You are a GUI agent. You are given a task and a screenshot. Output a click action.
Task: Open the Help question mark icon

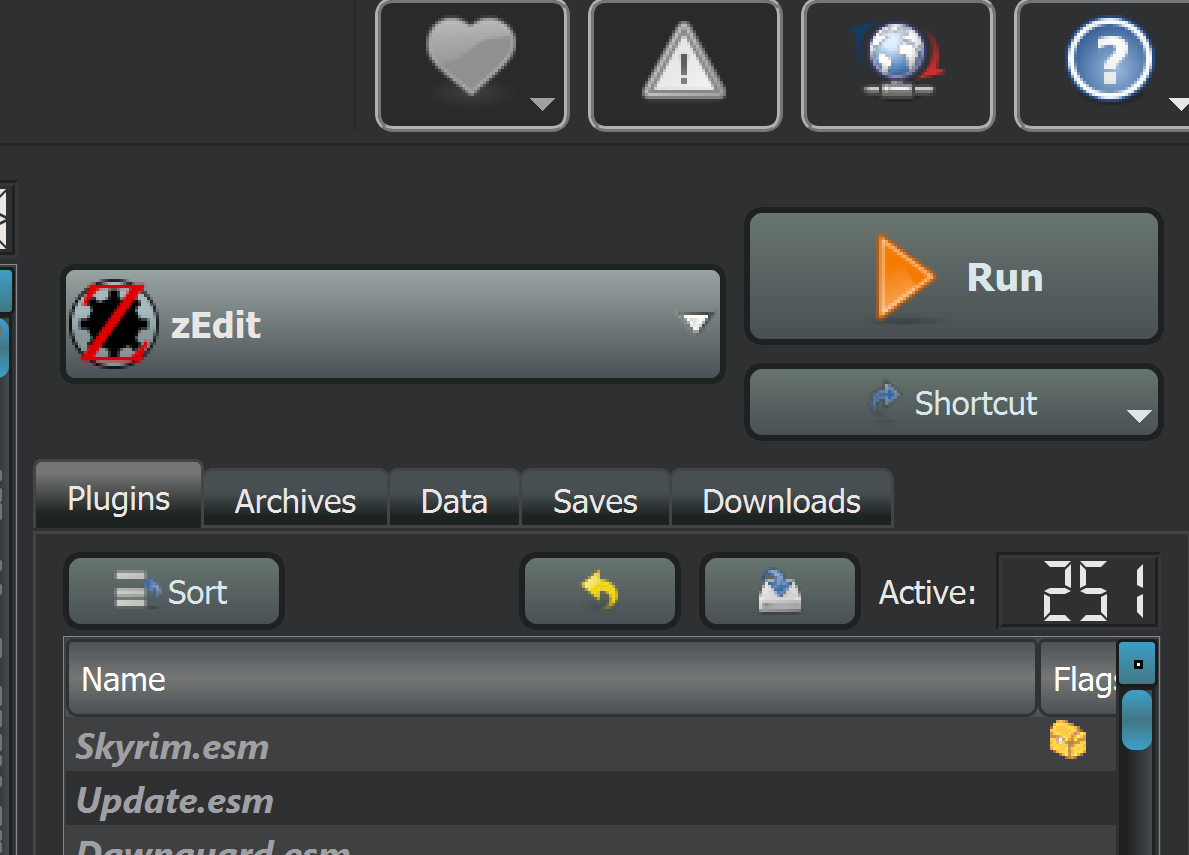1109,59
